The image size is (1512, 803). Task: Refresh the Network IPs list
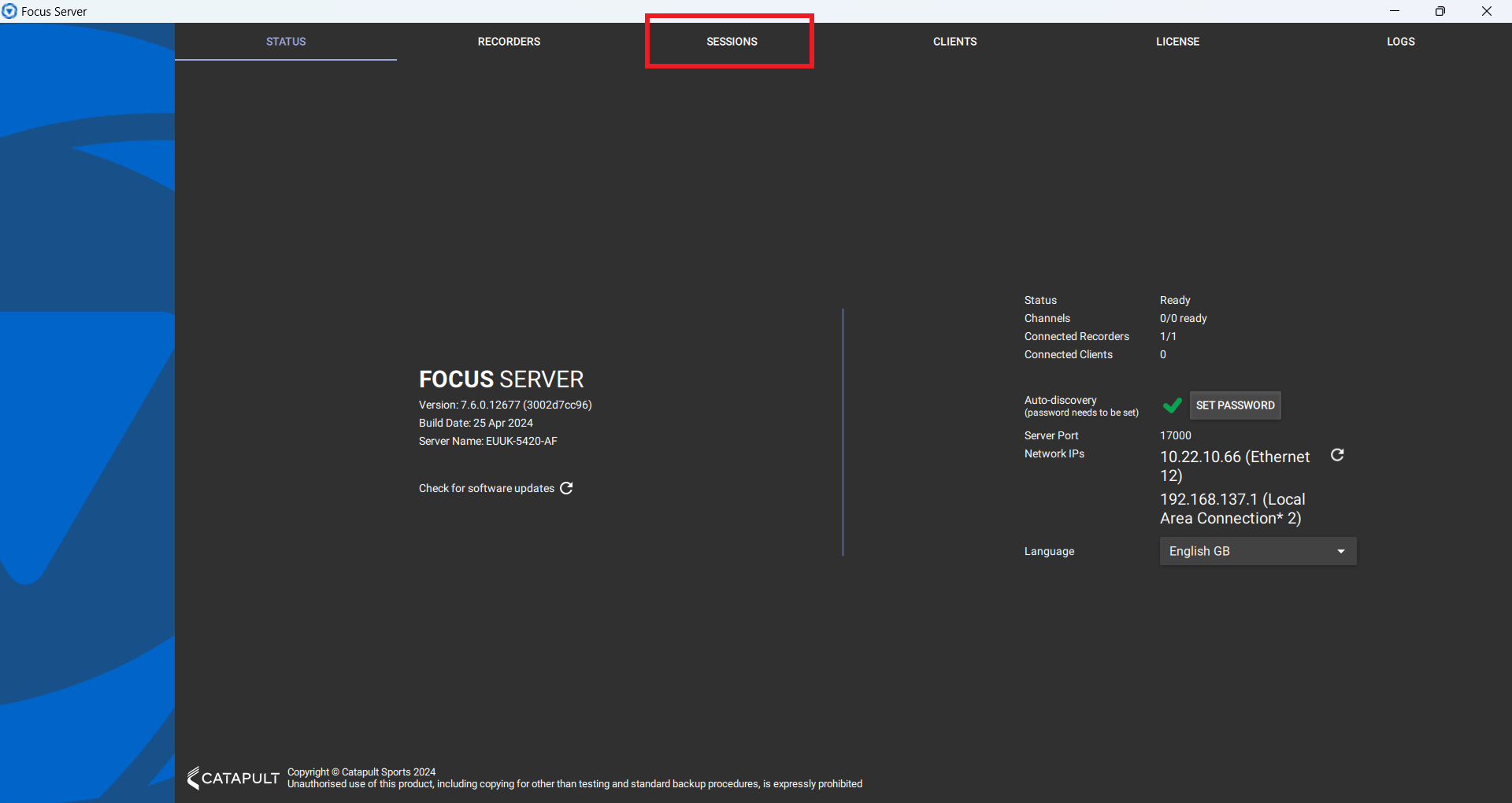tap(1337, 455)
